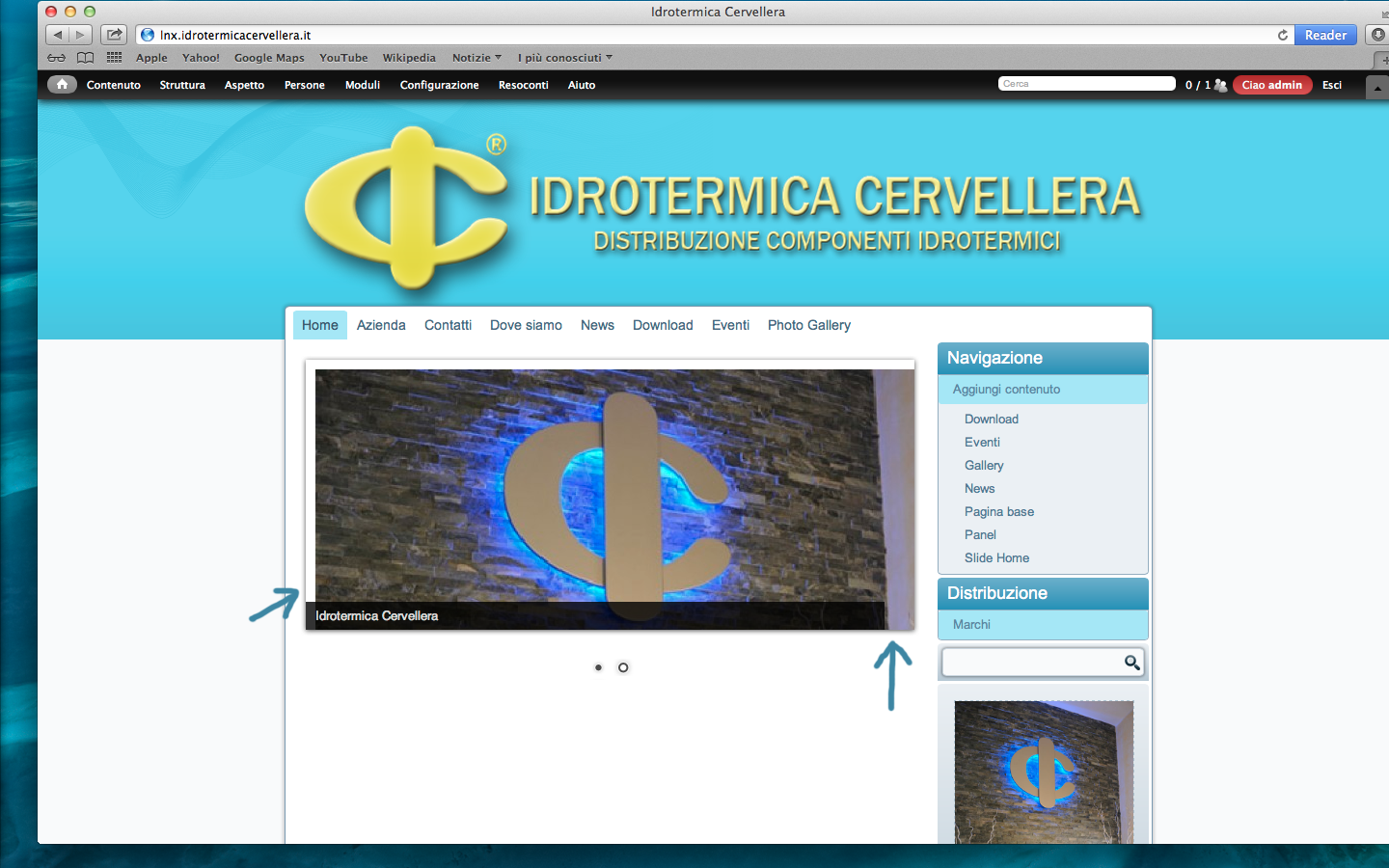Screen dimensions: 1389x868
Task: Open the Contenuto admin menu
Action: tap(114, 85)
